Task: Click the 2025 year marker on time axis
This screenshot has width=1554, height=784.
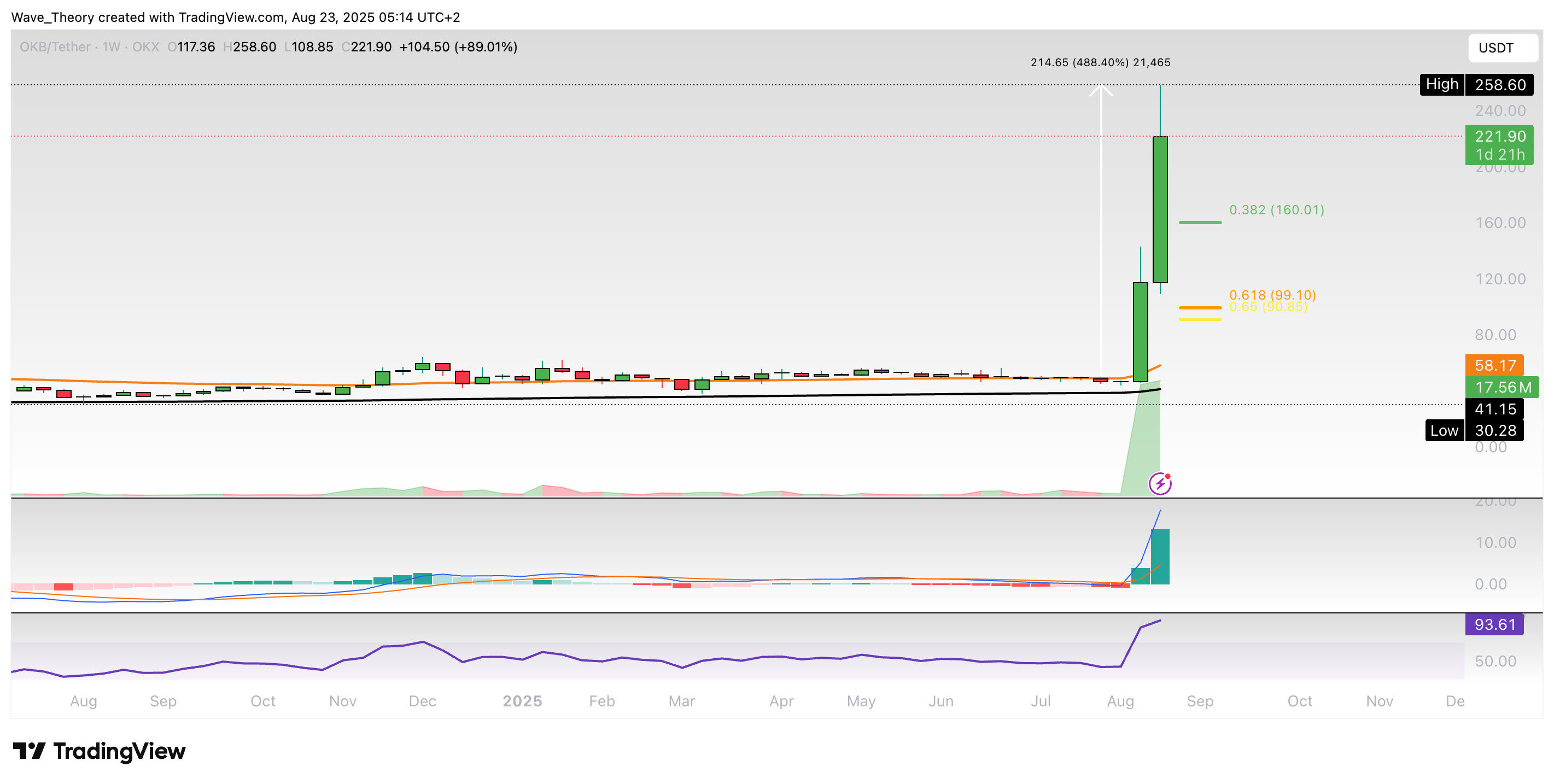Action: pos(522,701)
